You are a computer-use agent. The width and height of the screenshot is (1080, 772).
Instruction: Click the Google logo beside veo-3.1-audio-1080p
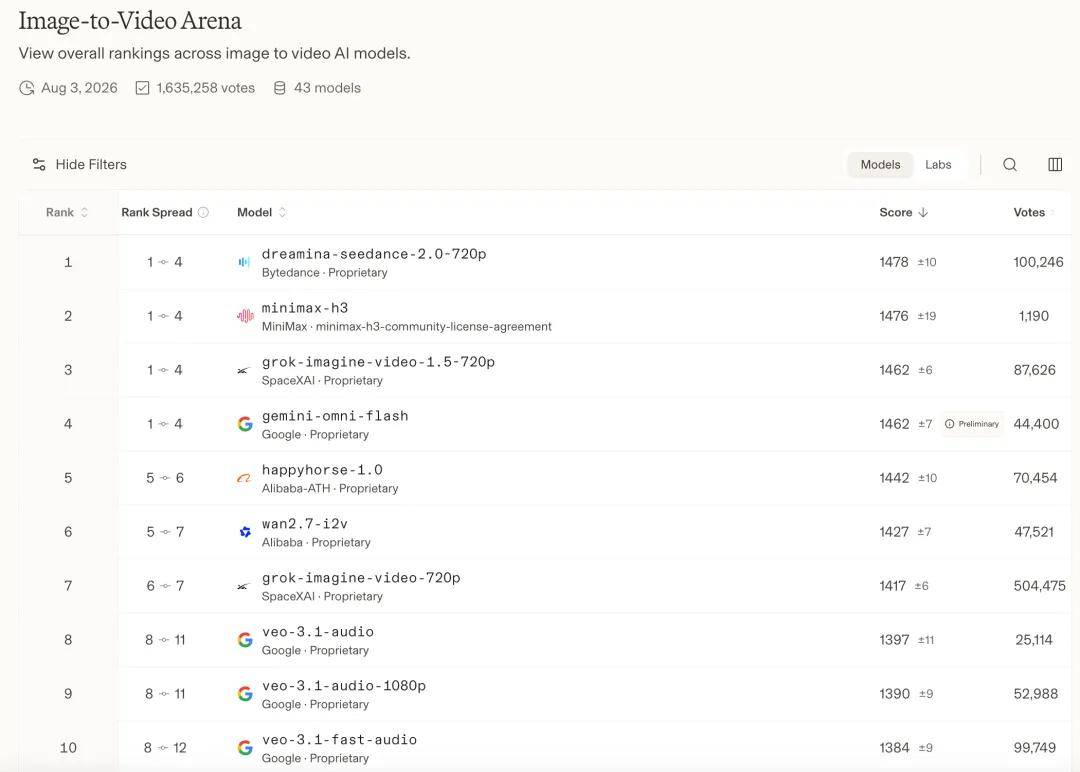tap(245, 693)
